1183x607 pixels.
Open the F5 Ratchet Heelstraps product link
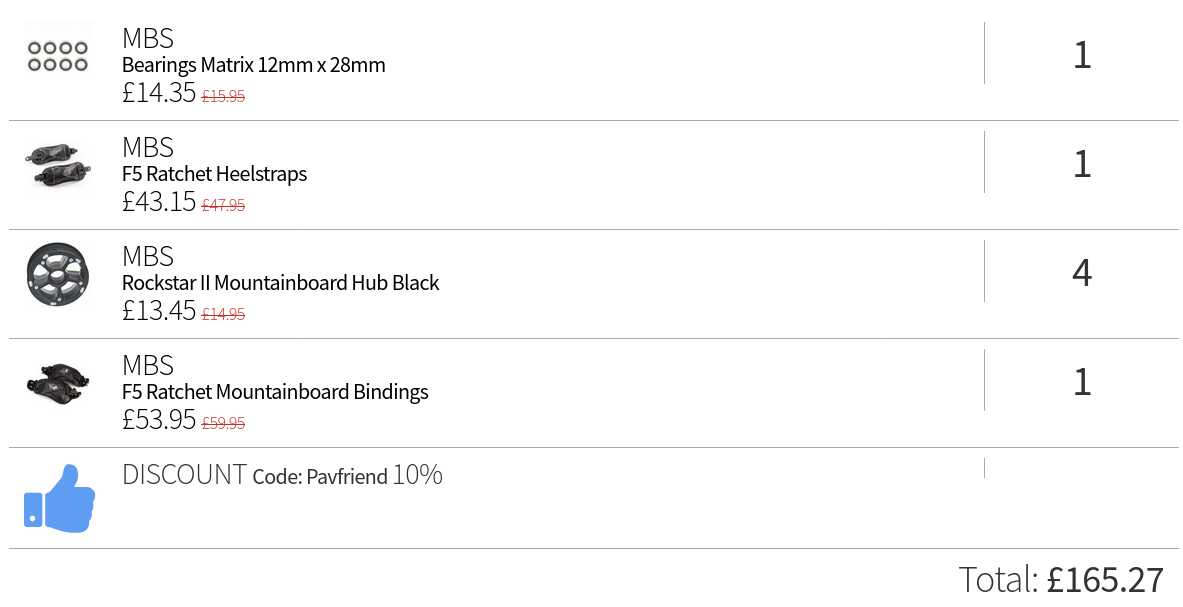pos(214,174)
